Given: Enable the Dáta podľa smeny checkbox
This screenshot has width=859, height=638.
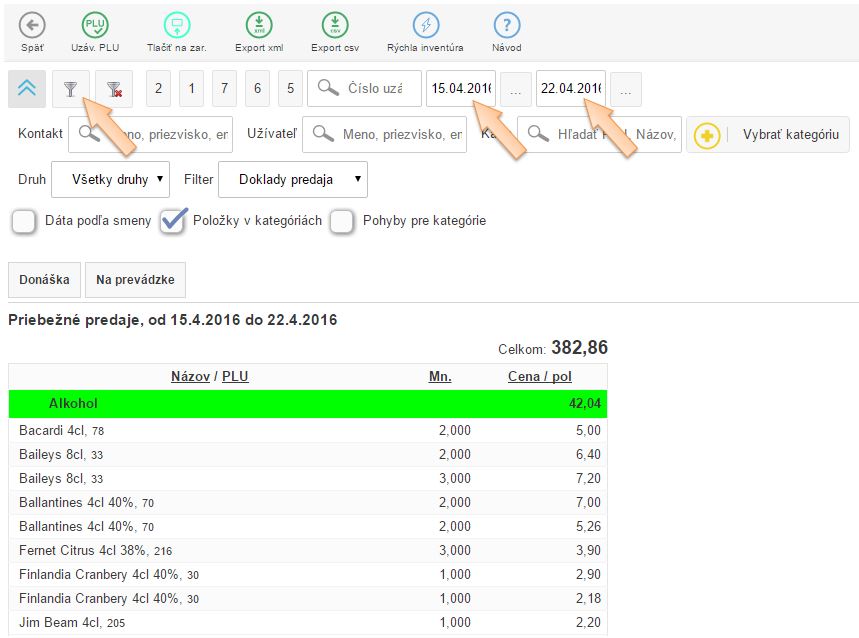Looking at the screenshot, I should point(23,222).
